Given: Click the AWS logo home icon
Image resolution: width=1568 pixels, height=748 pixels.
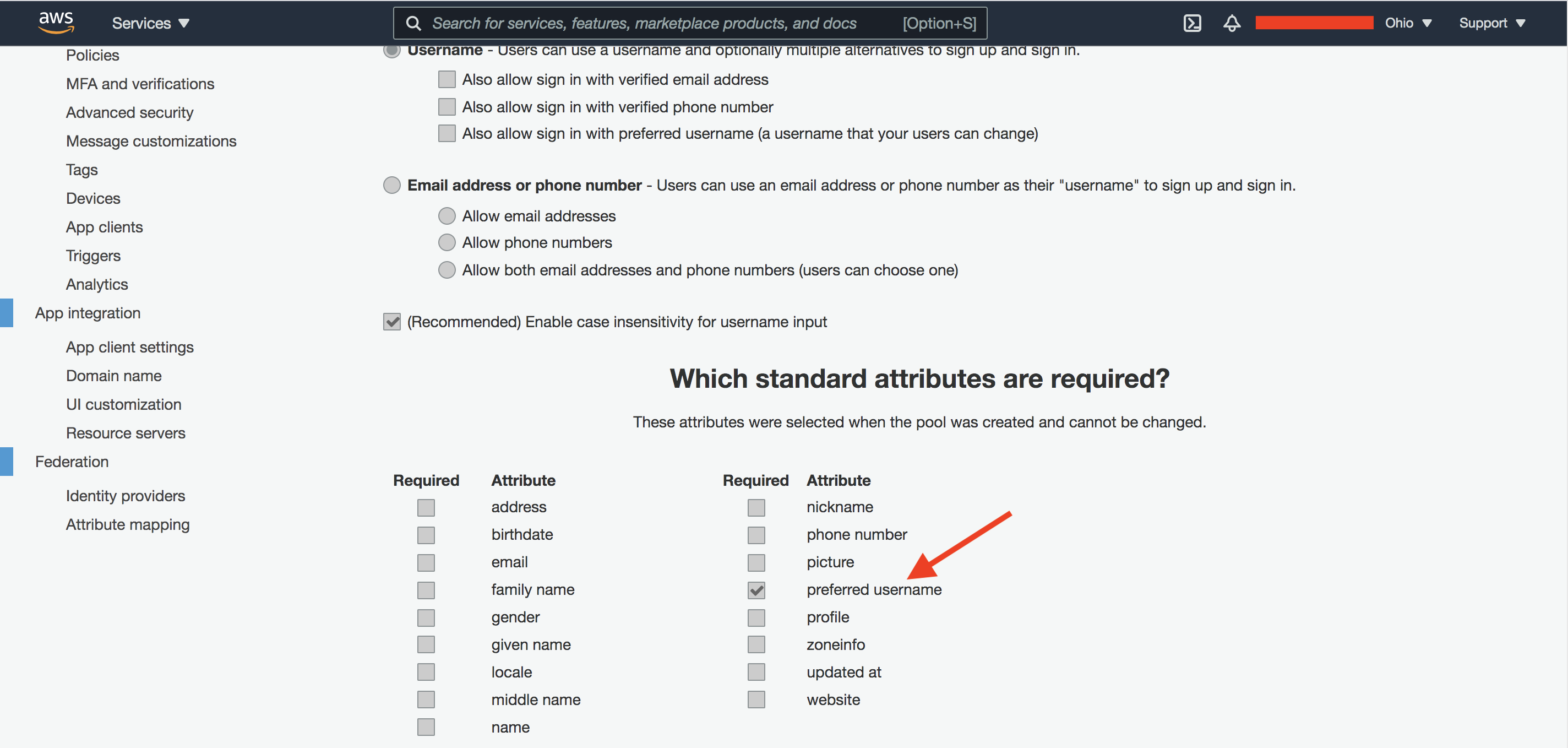Looking at the screenshot, I should click(x=56, y=23).
